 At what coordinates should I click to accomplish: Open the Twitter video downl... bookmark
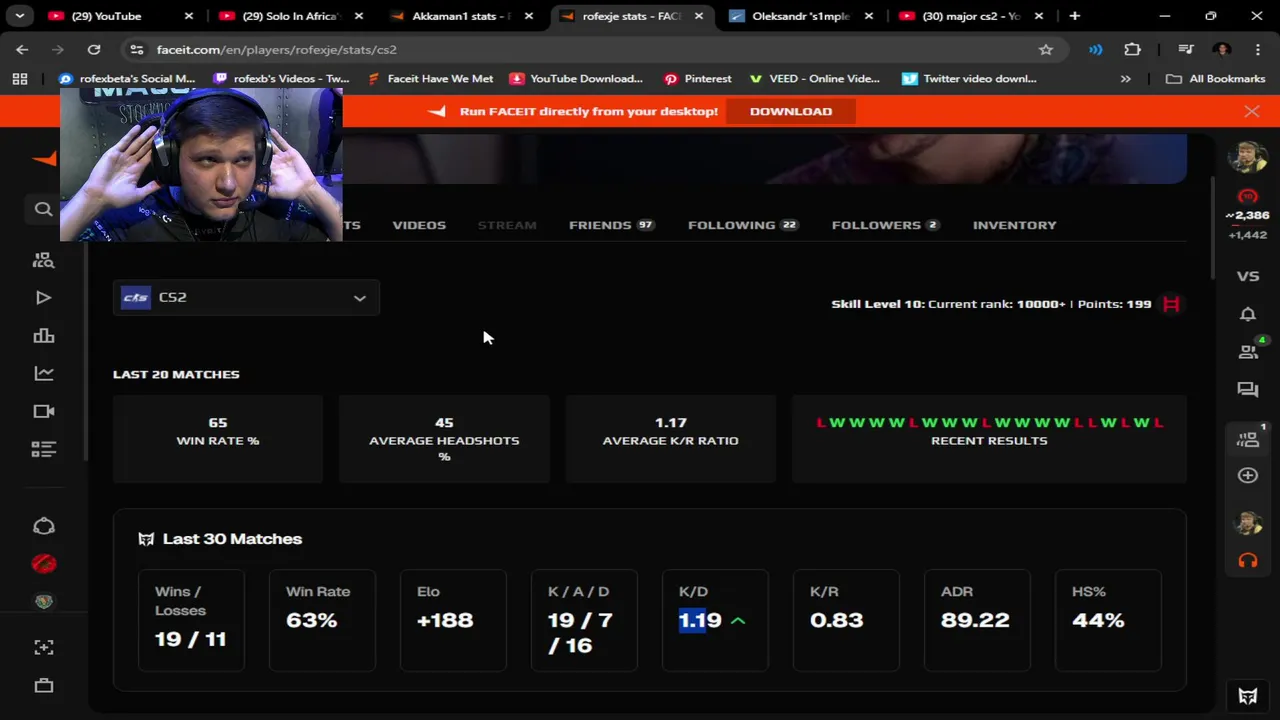pyautogui.click(x=969, y=78)
